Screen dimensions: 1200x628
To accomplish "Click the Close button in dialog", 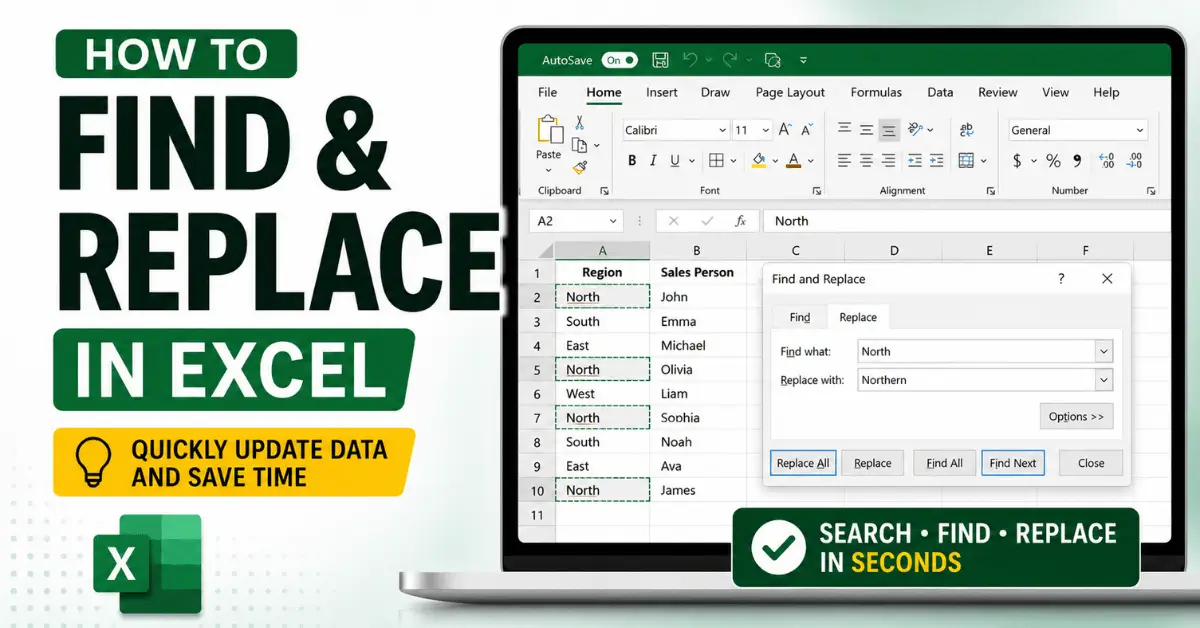I will tap(1091, 463).
